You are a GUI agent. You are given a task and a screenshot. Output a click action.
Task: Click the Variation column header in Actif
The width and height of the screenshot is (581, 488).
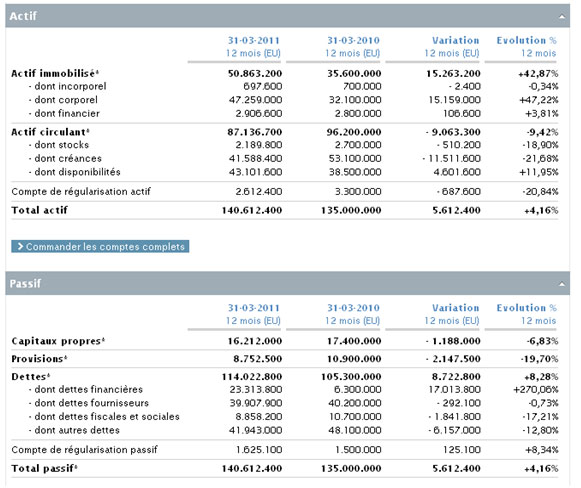[x=455, y=40]
